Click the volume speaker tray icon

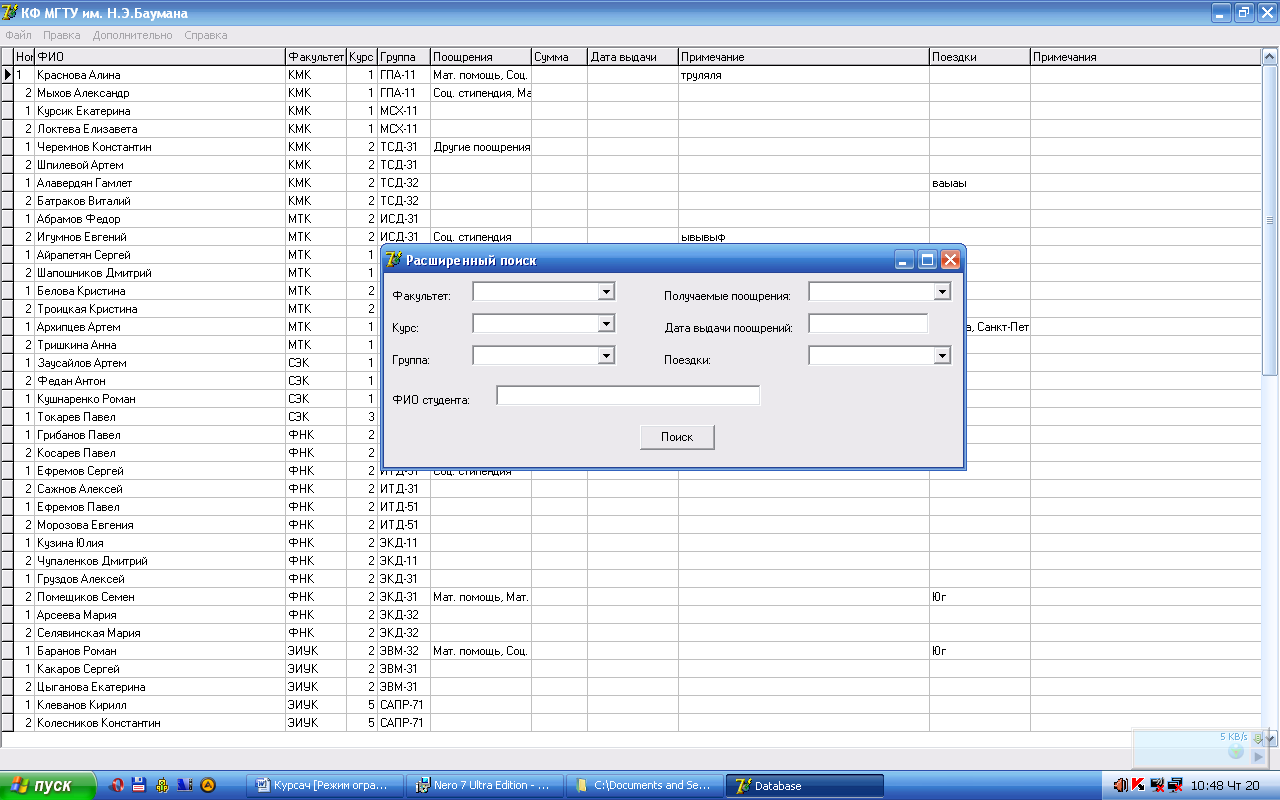click(x=1121, y=785)
